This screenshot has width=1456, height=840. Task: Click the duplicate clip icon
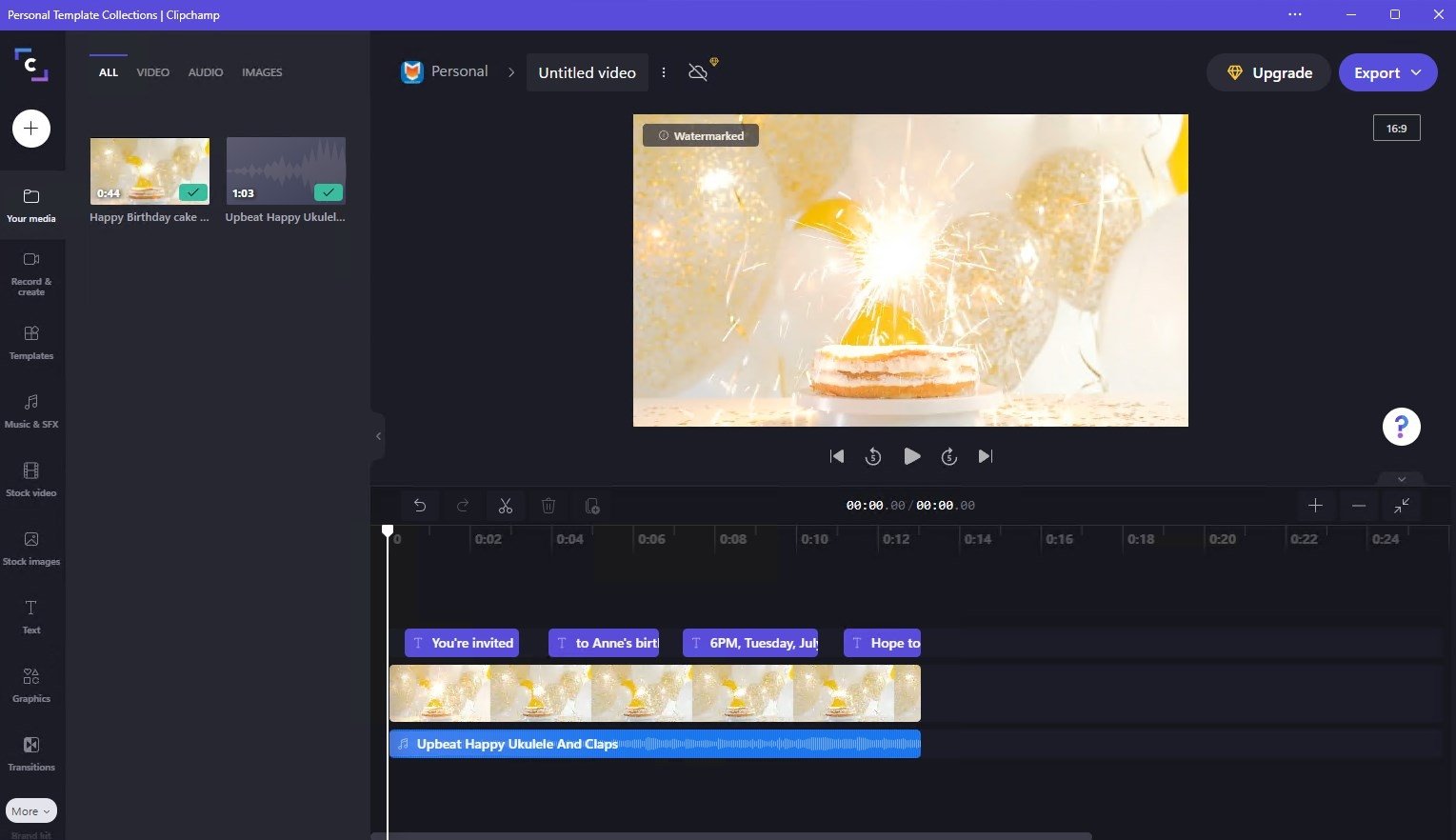pyautogui.click(x=591, y=506)
